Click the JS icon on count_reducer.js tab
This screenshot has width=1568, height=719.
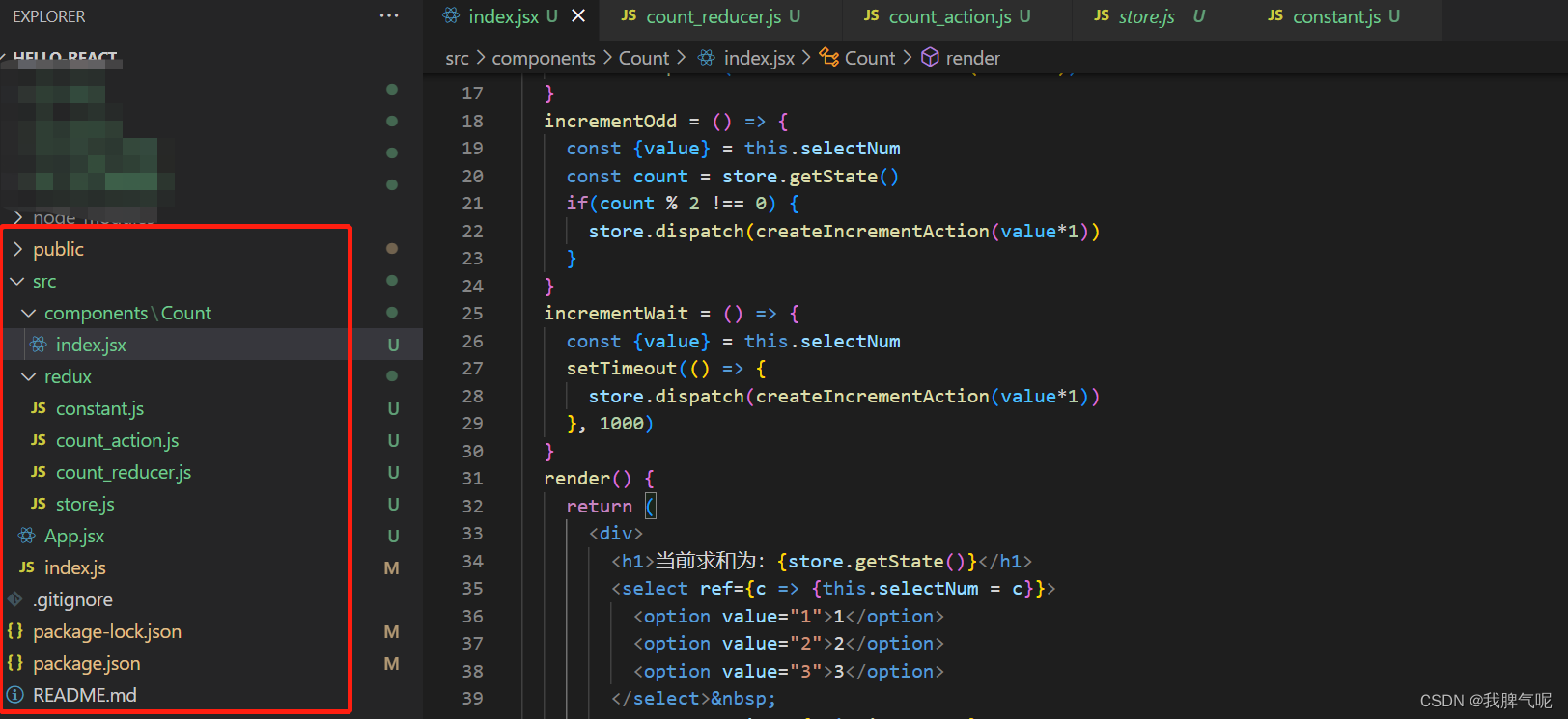tap(629, 15)
